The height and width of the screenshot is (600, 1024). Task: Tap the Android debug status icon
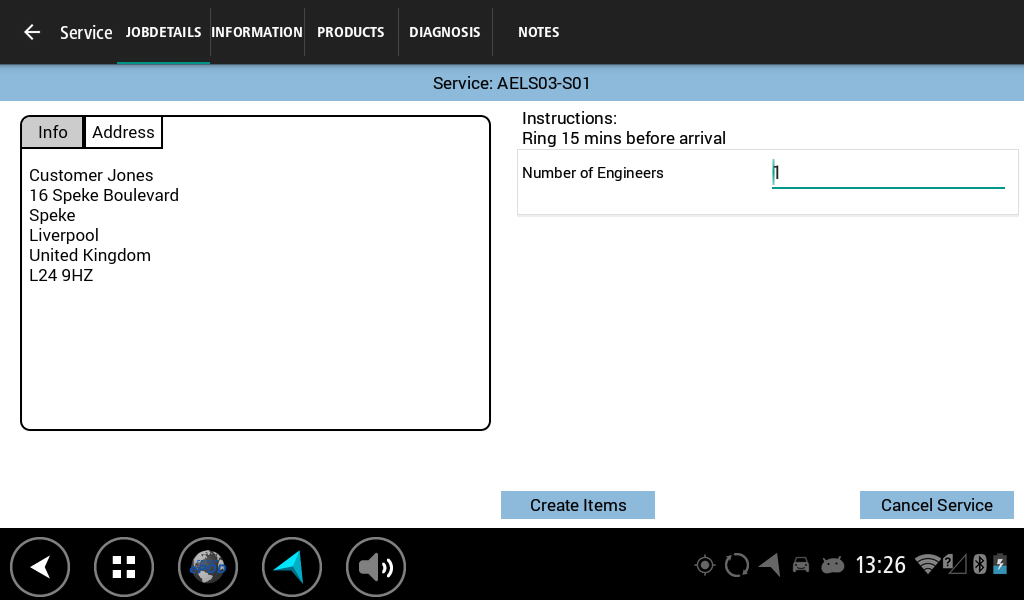pos(833,565)
